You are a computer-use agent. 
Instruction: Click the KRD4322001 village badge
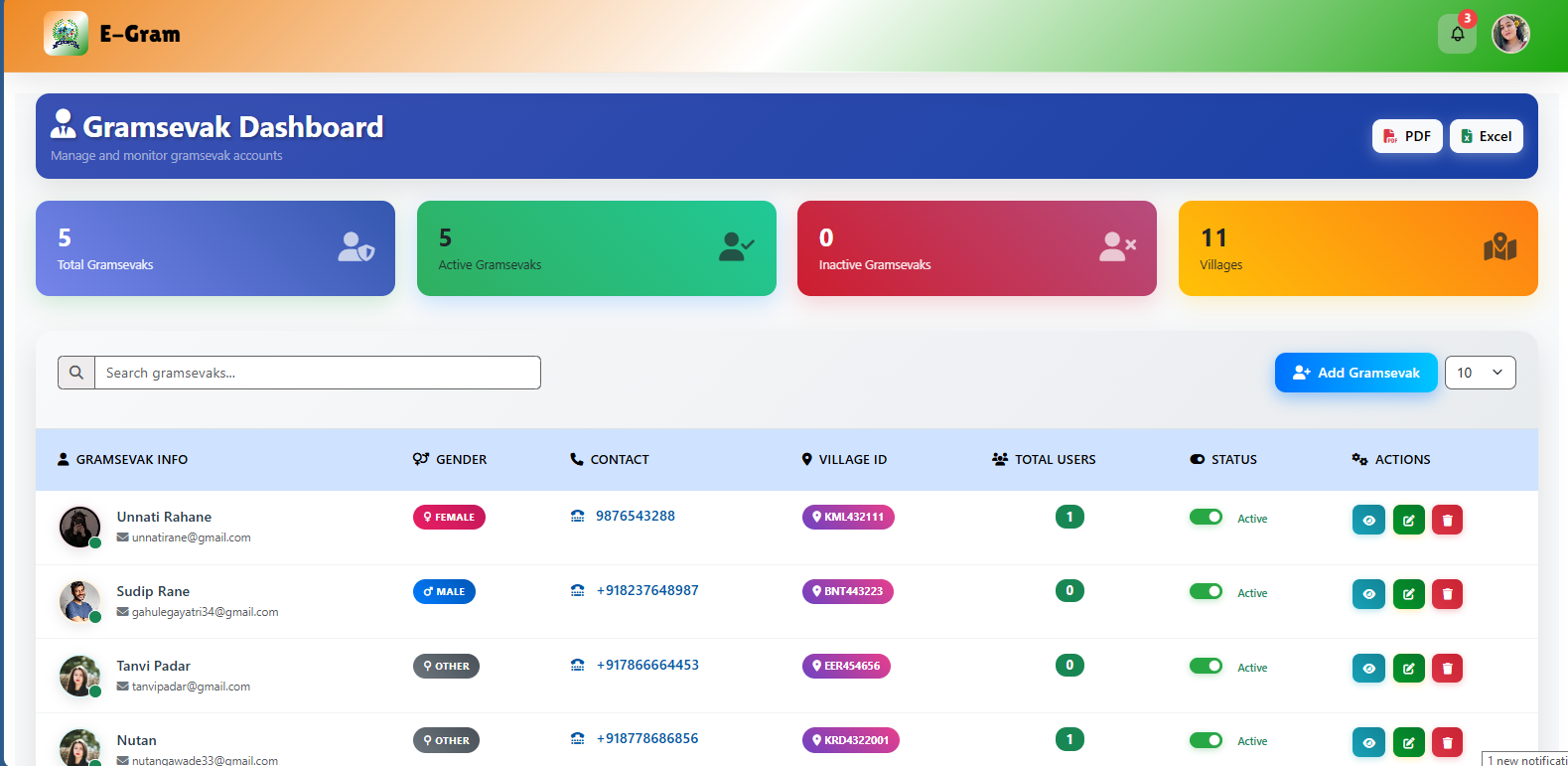pyautogui.click(x=851, y=740)
